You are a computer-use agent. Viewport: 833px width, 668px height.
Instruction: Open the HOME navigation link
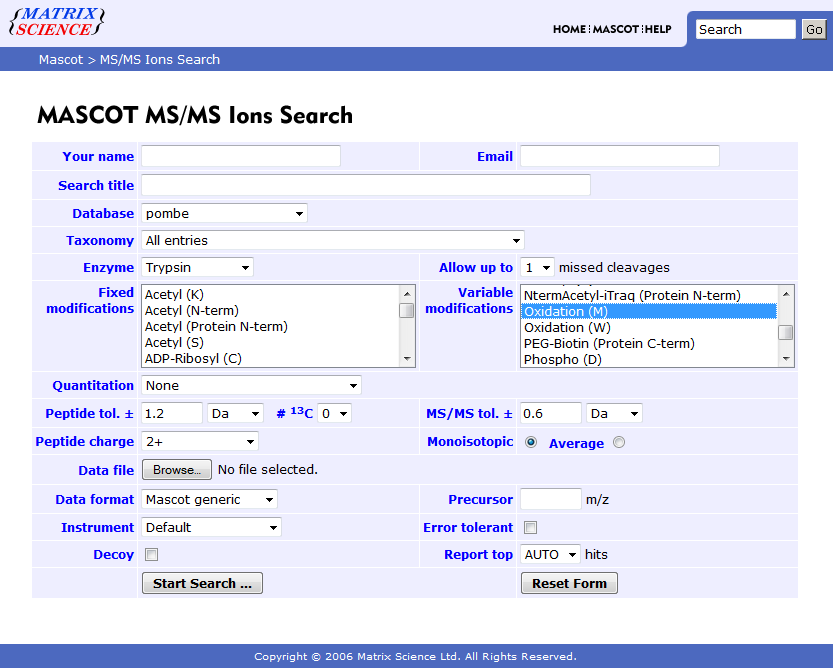coord(569,29)
